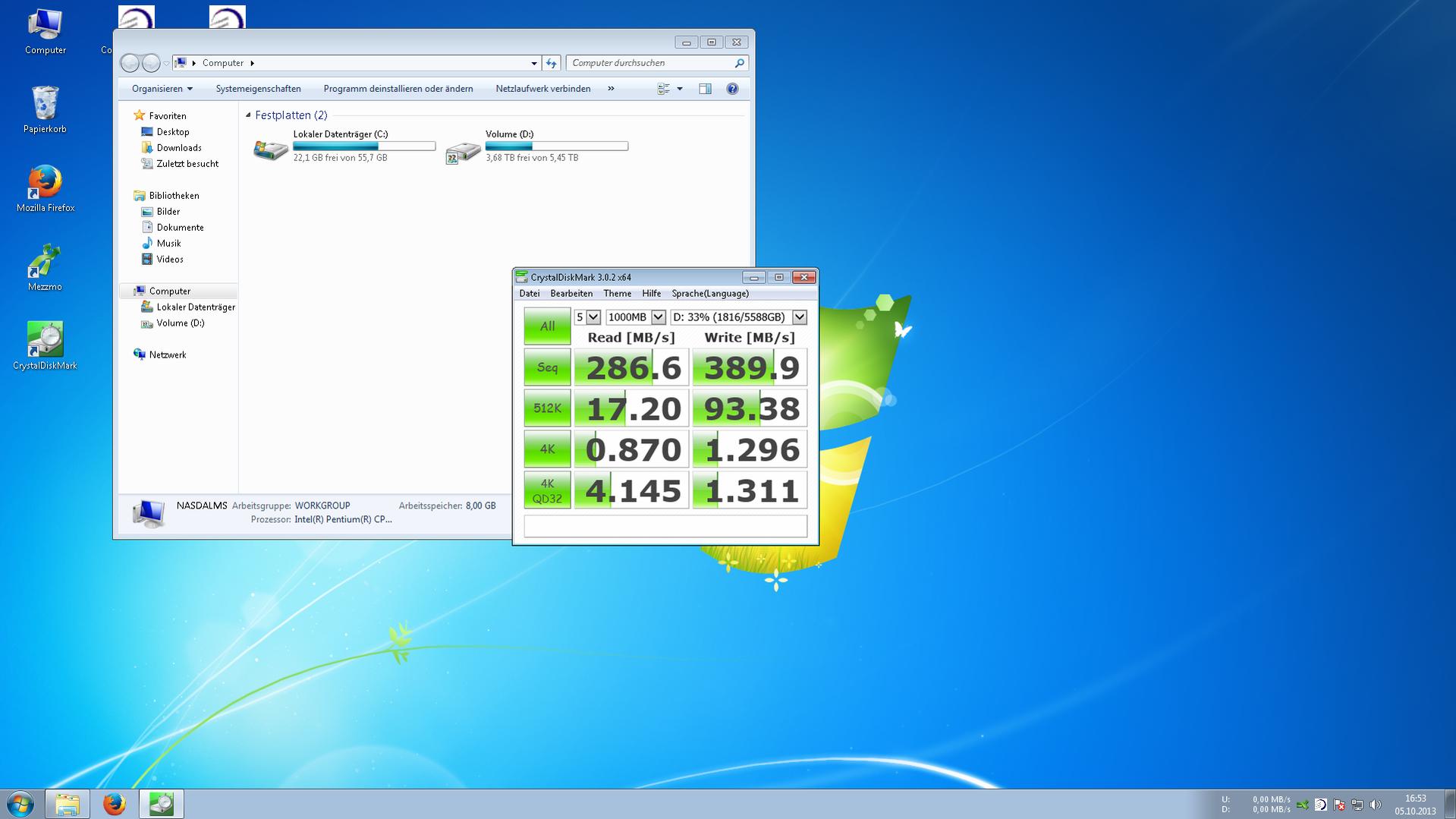This screenshot has height=819, width=1456.
Task: Click the volume speaker tray icon
Action: point(1376,805)
